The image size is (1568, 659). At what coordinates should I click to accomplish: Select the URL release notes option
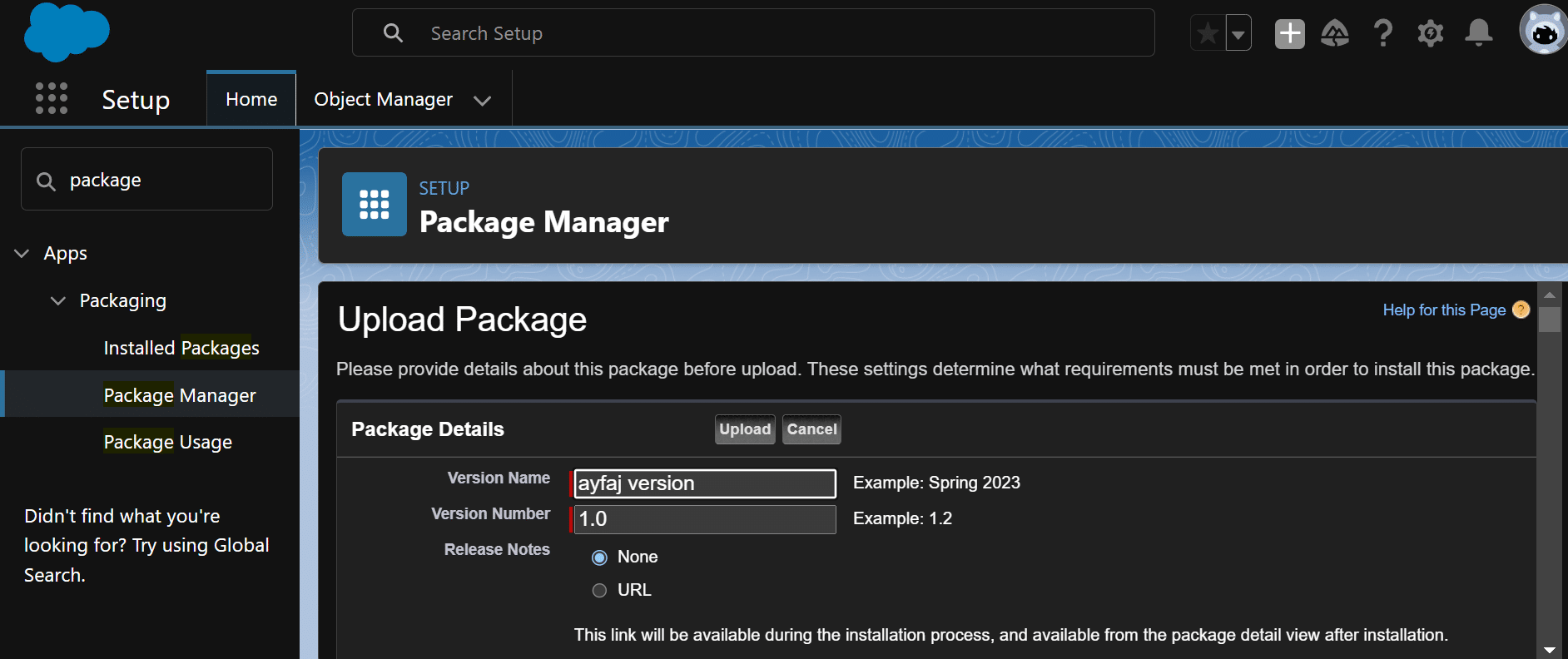(599, 591)
